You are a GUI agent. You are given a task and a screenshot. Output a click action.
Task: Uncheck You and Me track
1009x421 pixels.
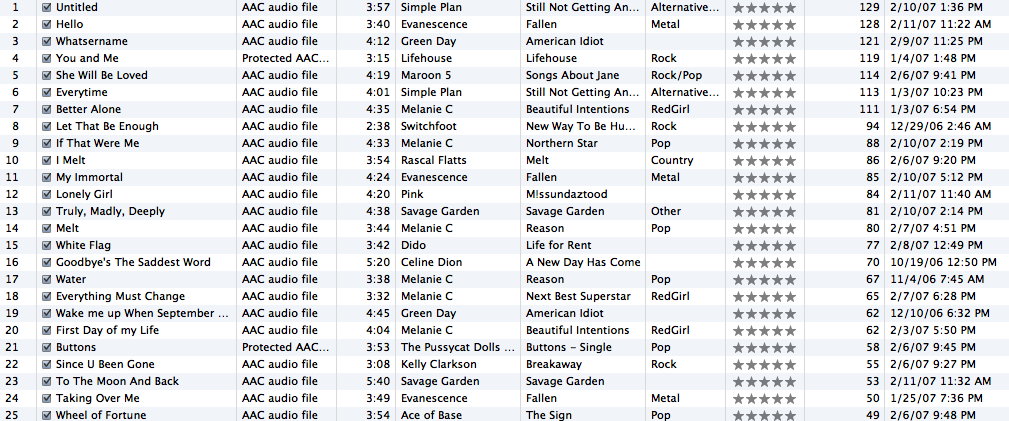click(x=46, y=58)
